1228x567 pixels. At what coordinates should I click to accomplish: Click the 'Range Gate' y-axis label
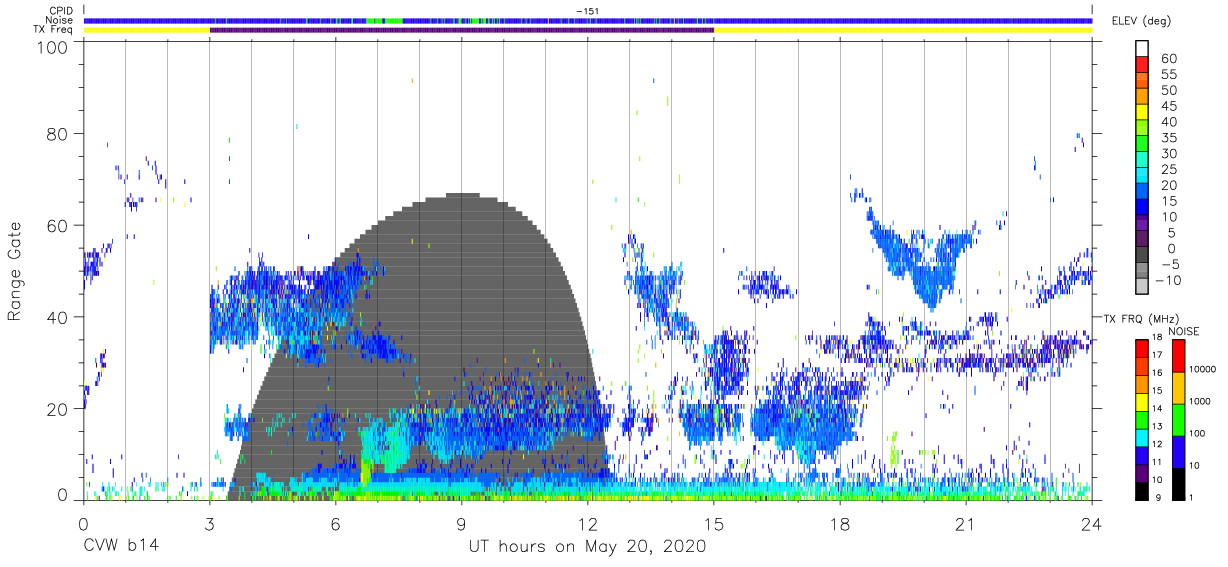(15, 270)
